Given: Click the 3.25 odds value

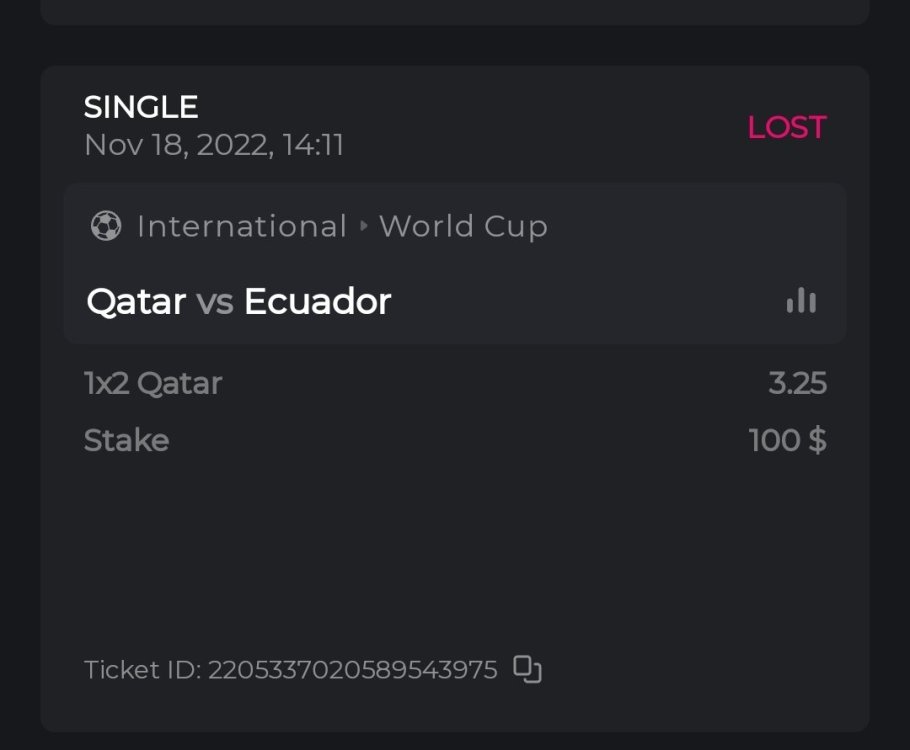Looking at the screenshot, I should coord(797,383).
